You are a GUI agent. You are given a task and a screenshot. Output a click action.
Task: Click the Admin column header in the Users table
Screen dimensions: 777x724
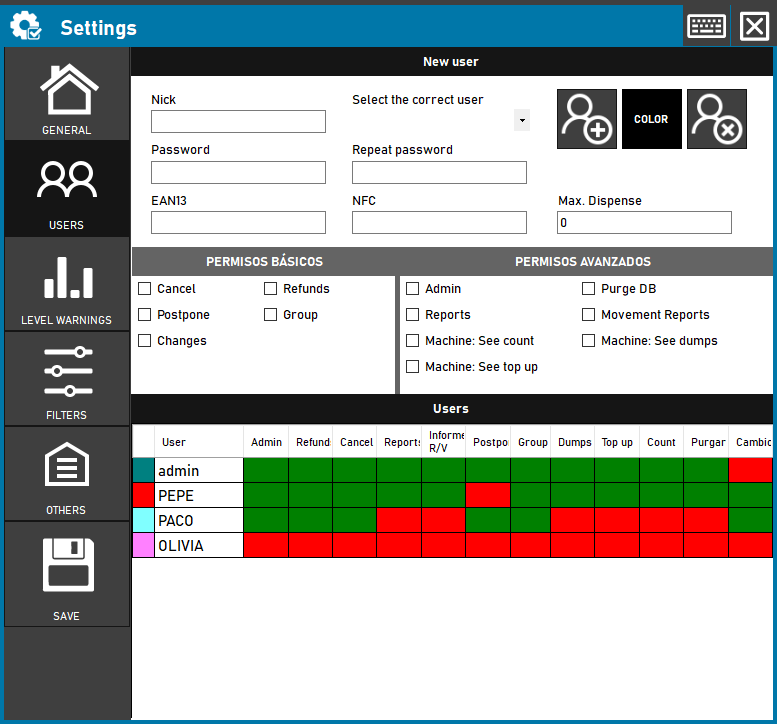pyautogui.click(x=266, y=442)
